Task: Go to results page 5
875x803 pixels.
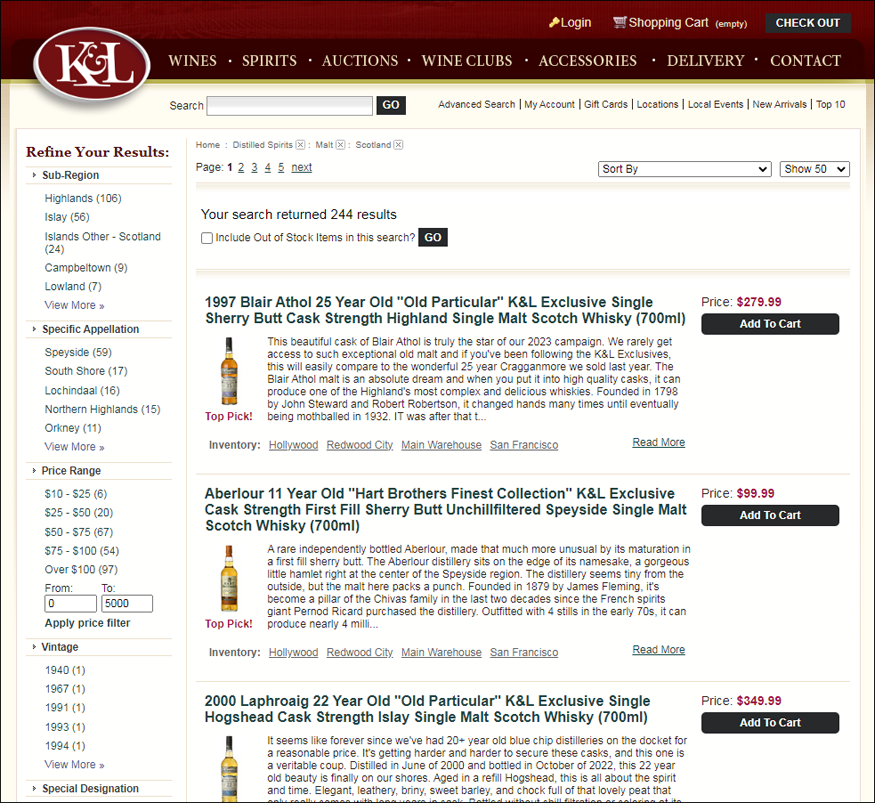Action: point(281,167)
